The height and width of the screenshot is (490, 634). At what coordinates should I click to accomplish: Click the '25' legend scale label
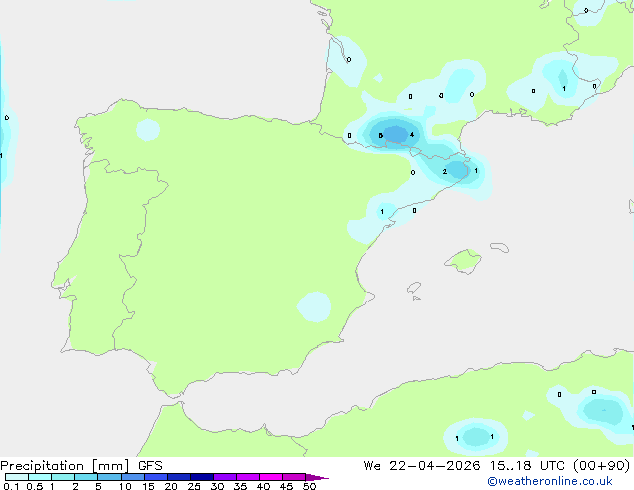194,486
